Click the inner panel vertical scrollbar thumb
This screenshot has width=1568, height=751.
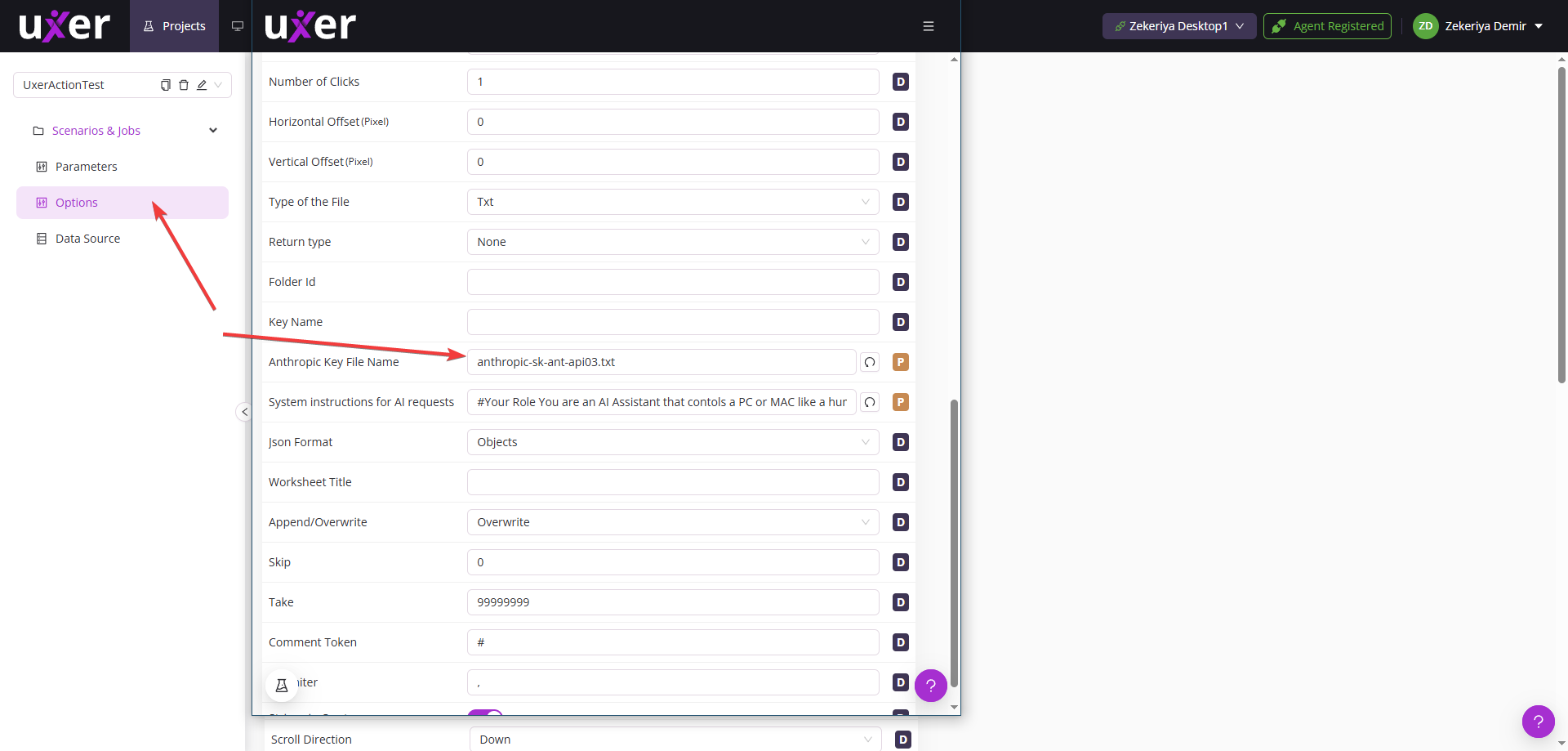click(x=954, y=543)
